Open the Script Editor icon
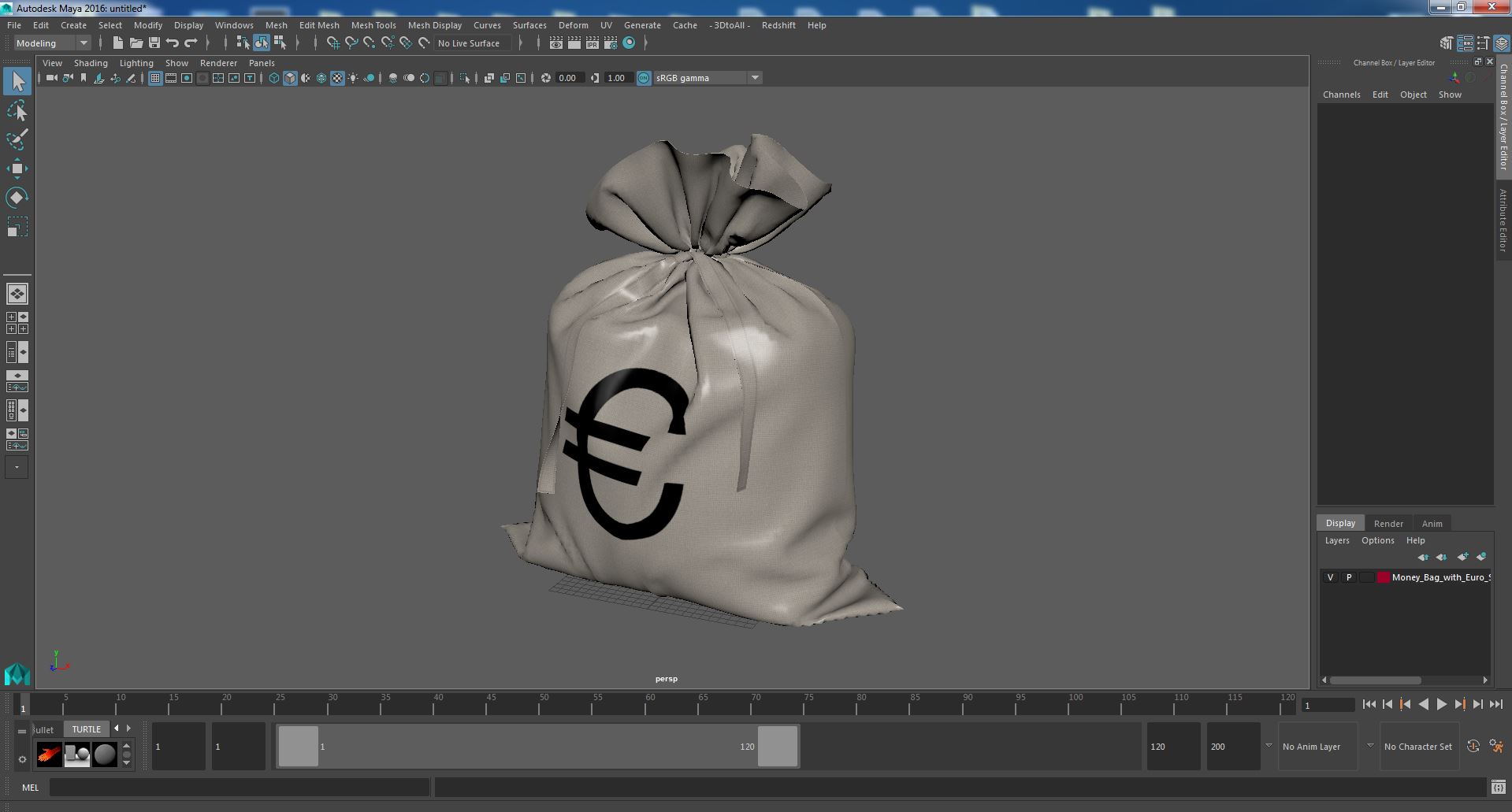Image resolution: width=1512 pixels, height=812 pixels. point(1498,787)
